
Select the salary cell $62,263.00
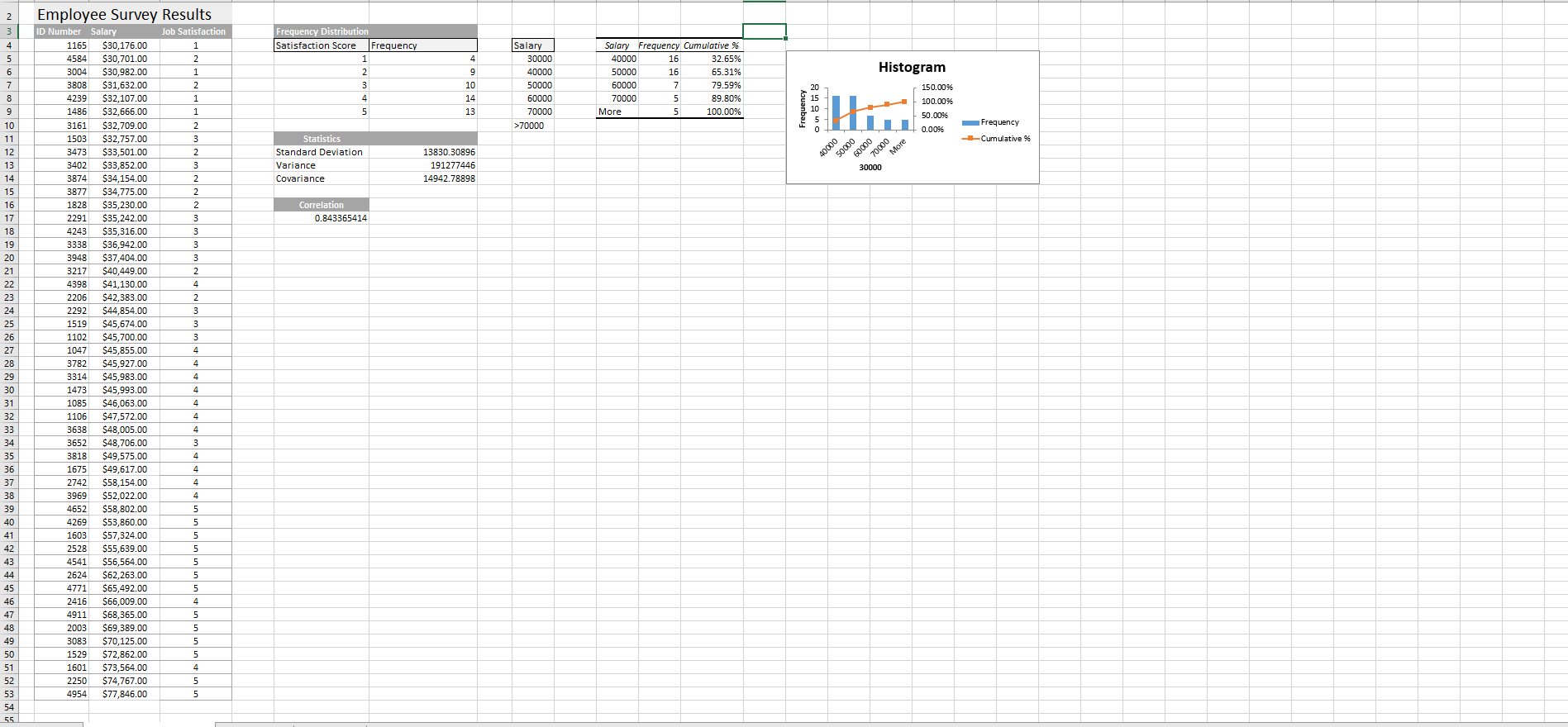[x=125, y=575]
